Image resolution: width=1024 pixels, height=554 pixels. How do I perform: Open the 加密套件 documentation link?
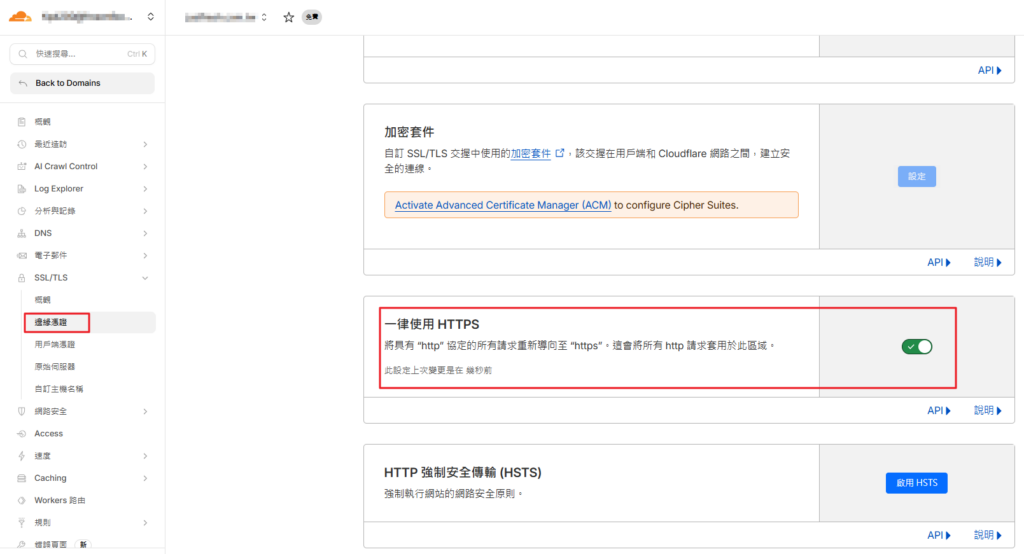pos(530,153)
